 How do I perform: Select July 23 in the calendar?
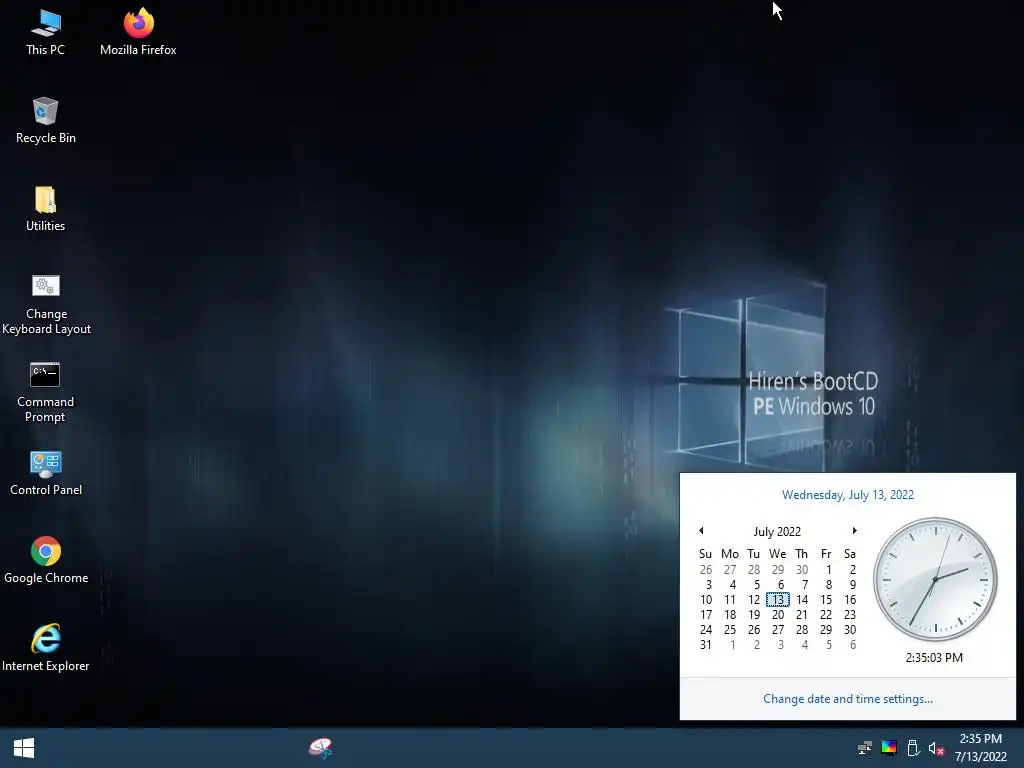pos(850,615)
